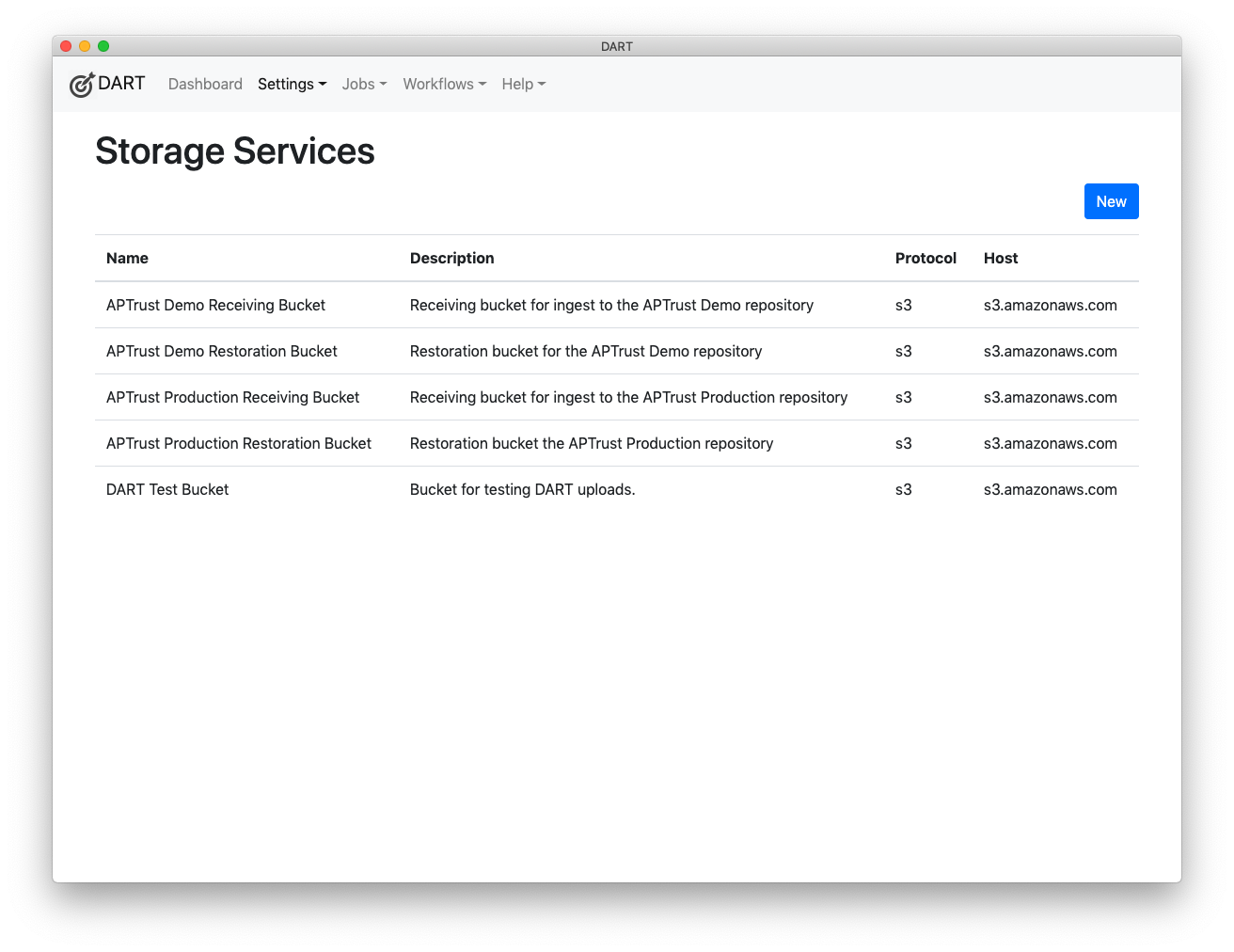Navigate to the Dashboard
This screenshot has height=952, width=1234.
tap(205, 84)
